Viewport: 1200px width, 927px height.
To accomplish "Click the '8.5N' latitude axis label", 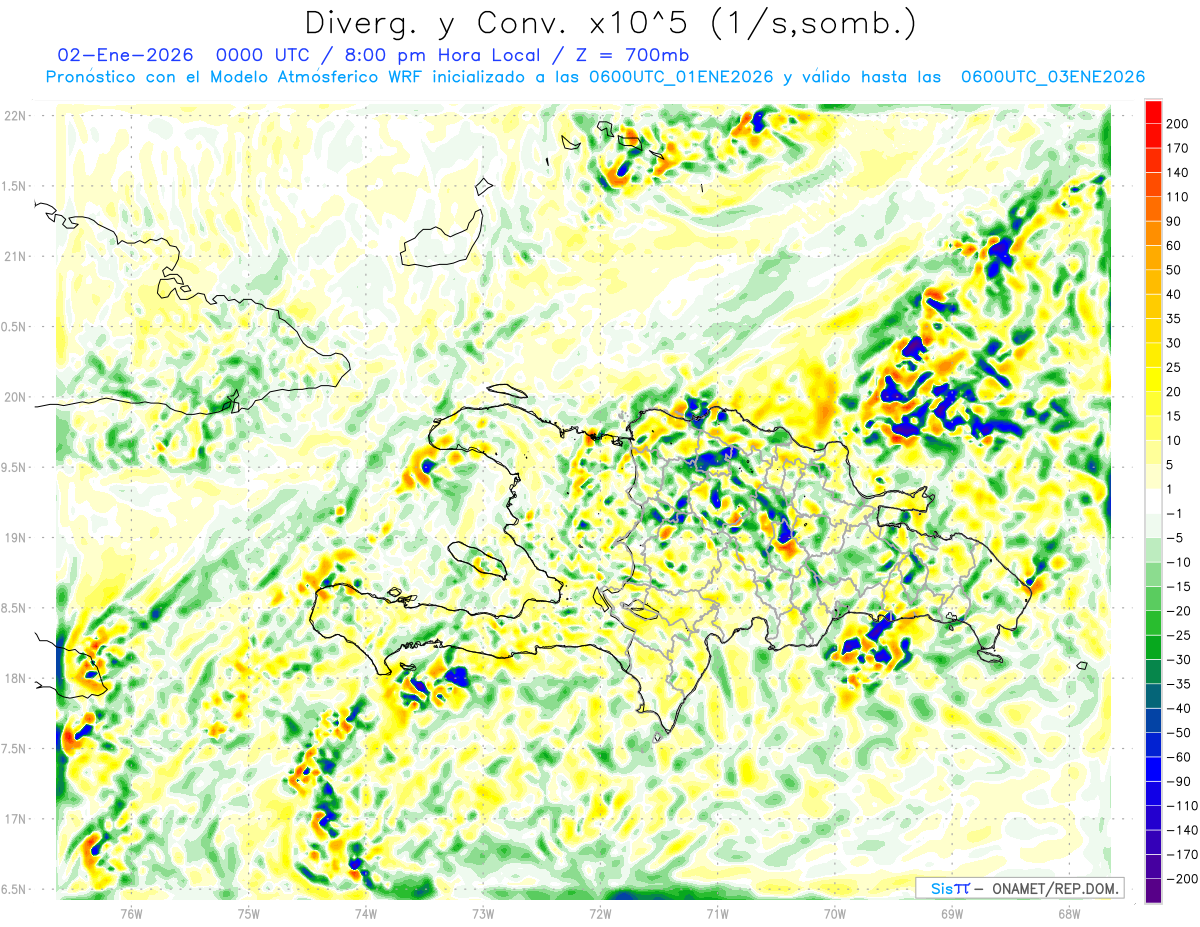I will (x=15, y=608).
